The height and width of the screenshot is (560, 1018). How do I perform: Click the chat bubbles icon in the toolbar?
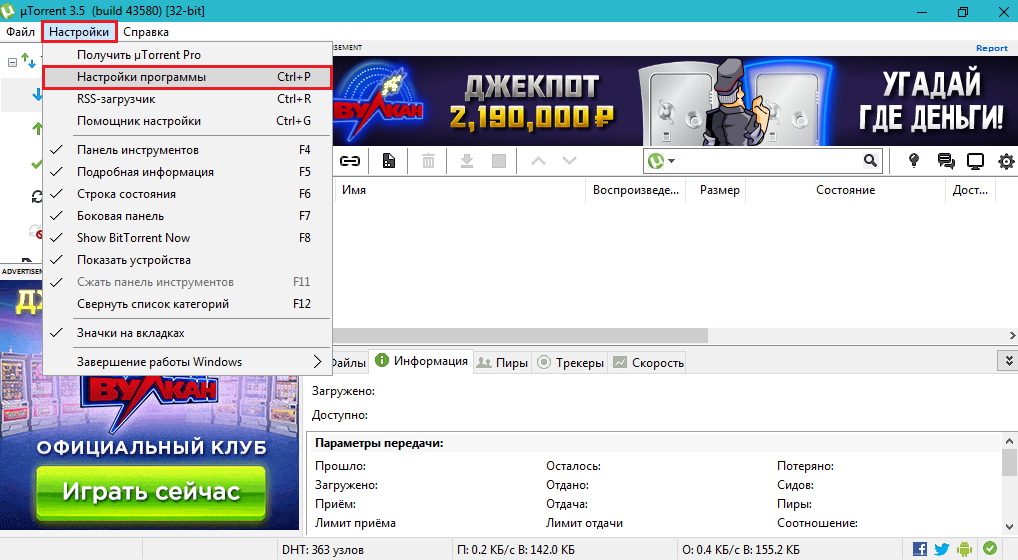[x=945, y=161]
